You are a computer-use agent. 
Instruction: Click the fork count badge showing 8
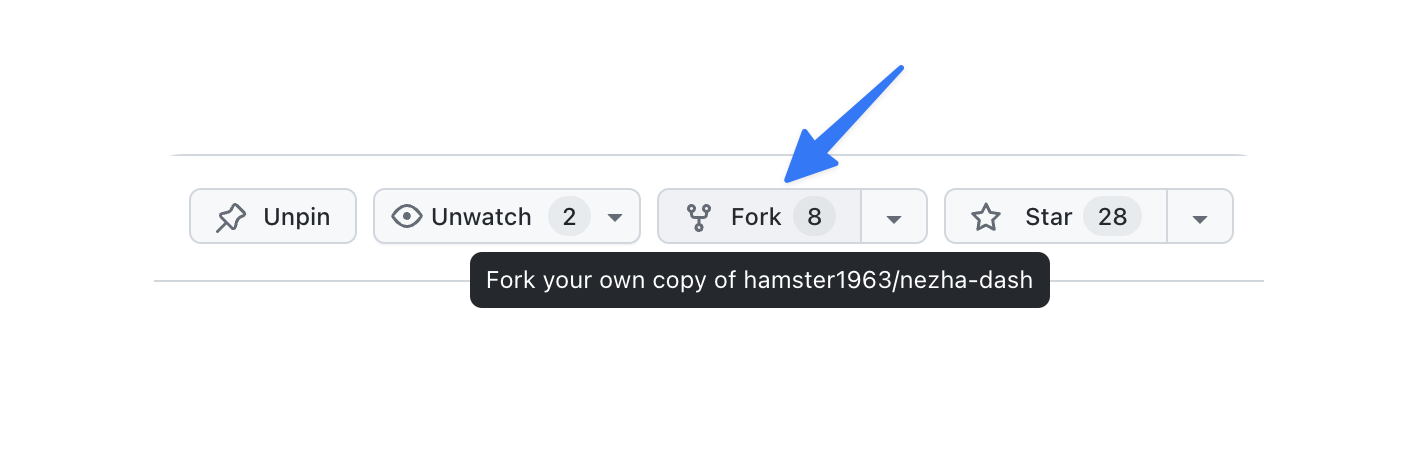pyautogui.click(x=814, y=216)
